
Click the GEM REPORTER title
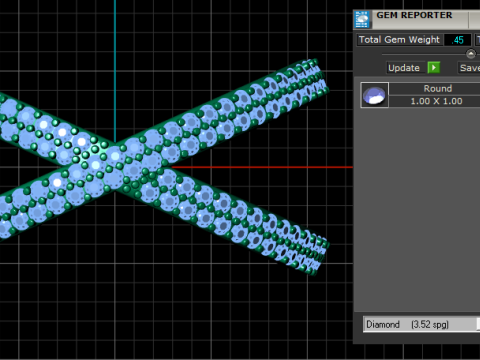point(414,15)
